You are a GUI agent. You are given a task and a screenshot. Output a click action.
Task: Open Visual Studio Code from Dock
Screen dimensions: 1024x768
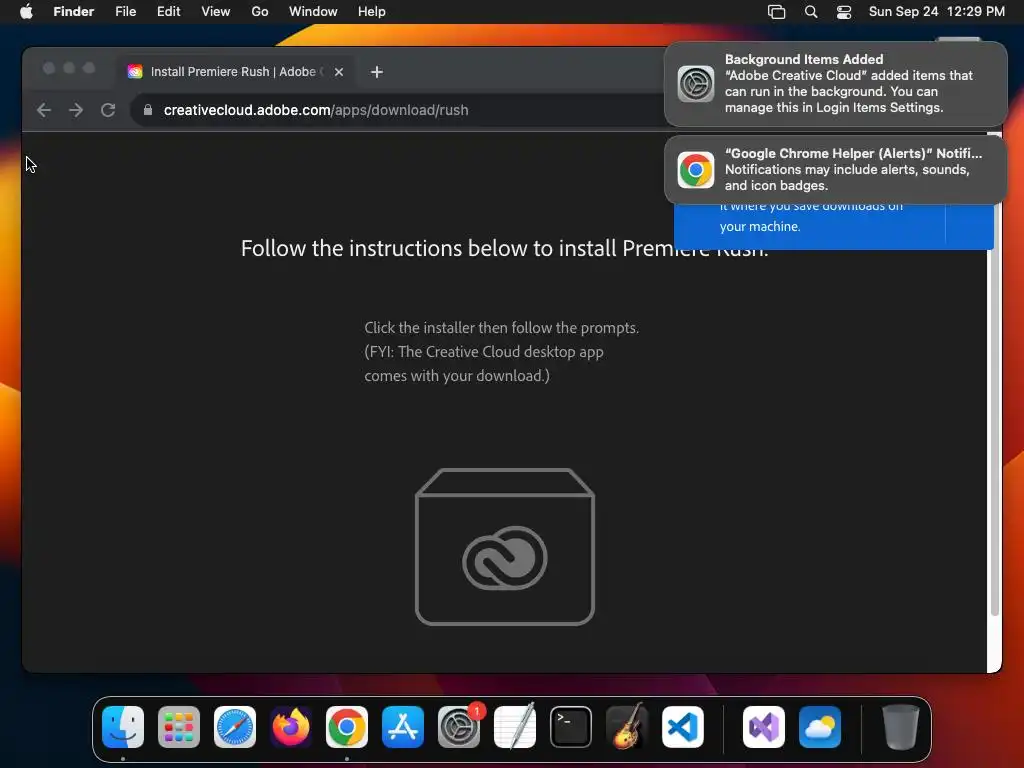tap(683, 727)
